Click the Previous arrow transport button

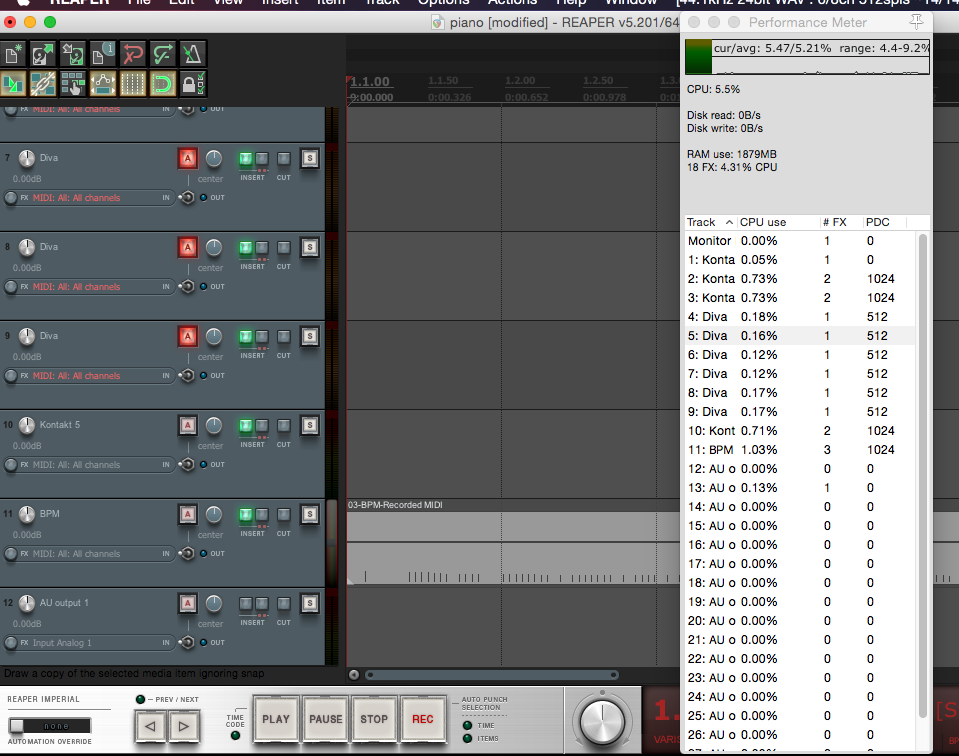click(x=150, y=727)
